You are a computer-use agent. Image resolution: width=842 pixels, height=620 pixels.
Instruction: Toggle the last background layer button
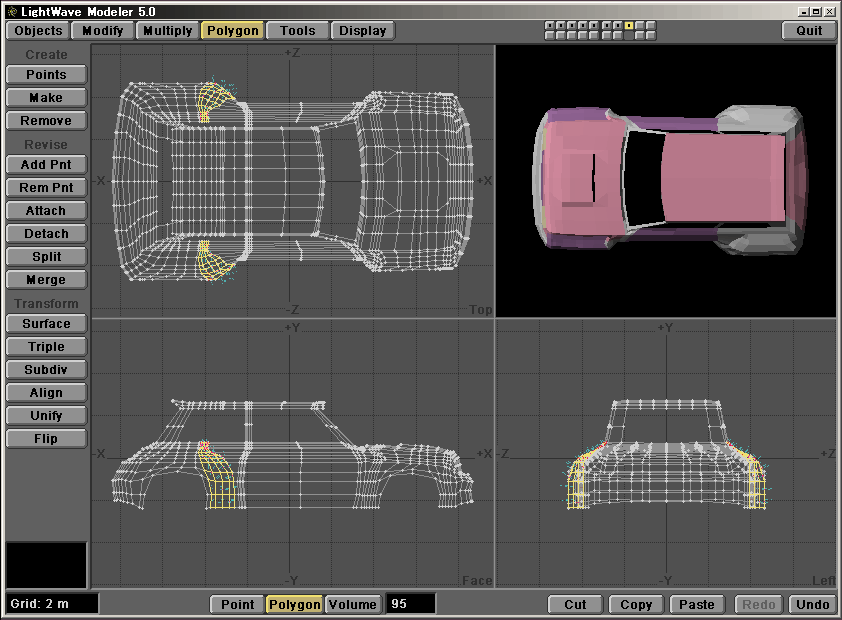[651, 36]
